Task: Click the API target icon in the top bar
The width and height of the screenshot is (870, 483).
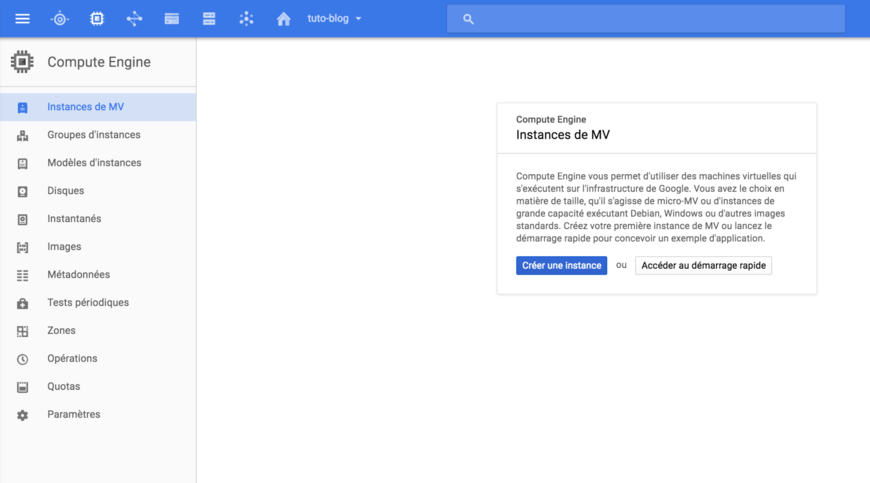Action: coord(59,19)
